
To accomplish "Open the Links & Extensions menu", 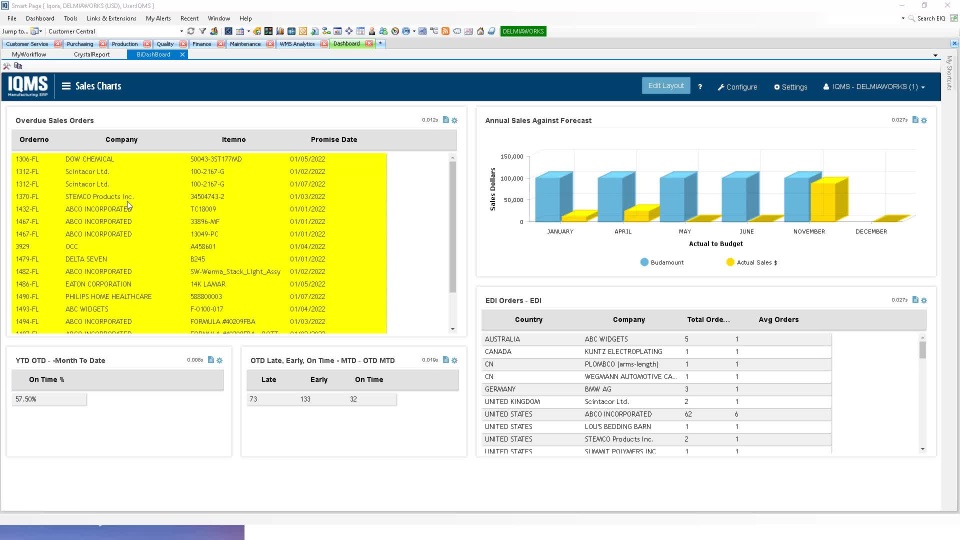I will [111, 18].
